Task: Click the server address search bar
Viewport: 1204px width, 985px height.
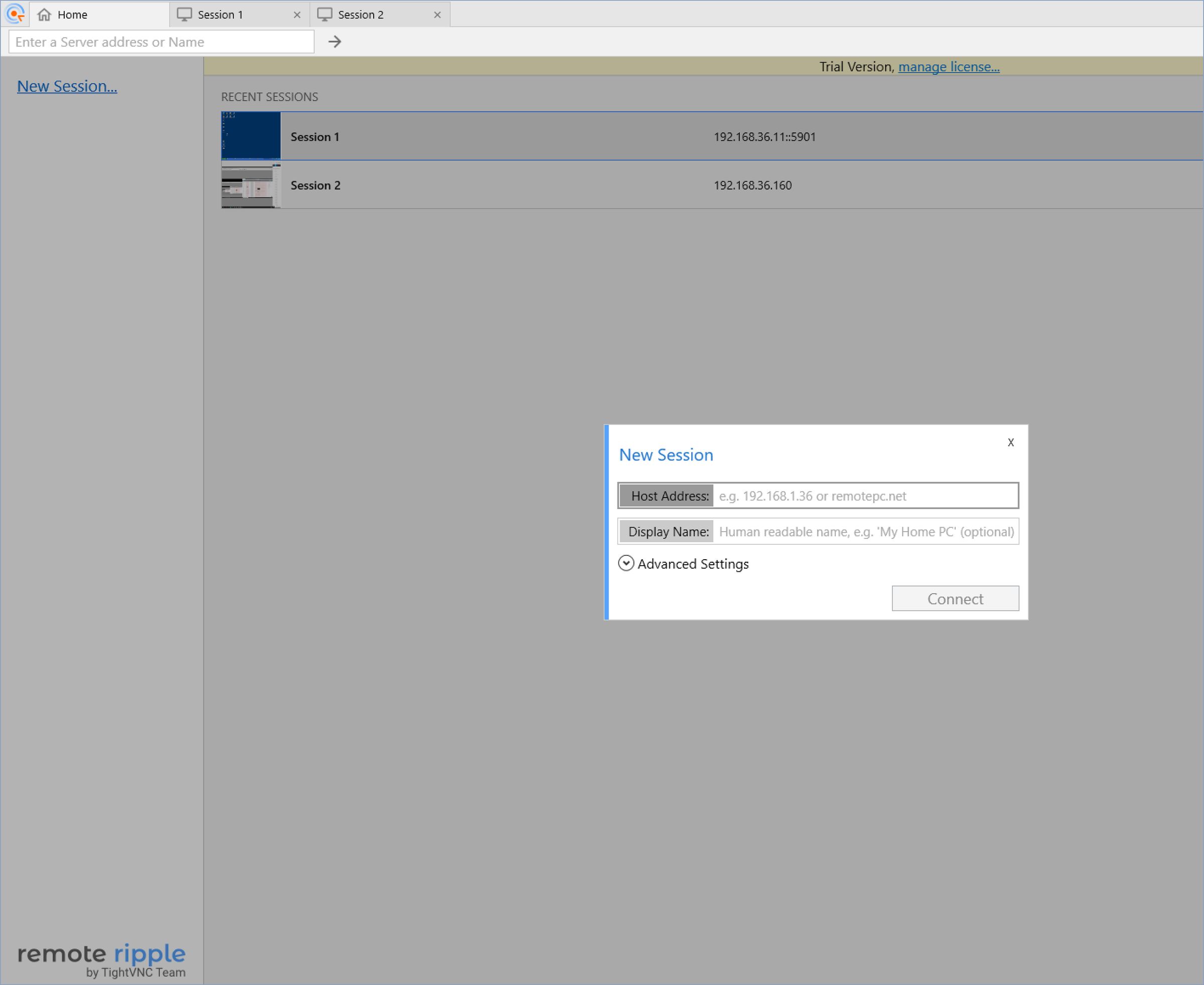Action: [x=161, y=42]
